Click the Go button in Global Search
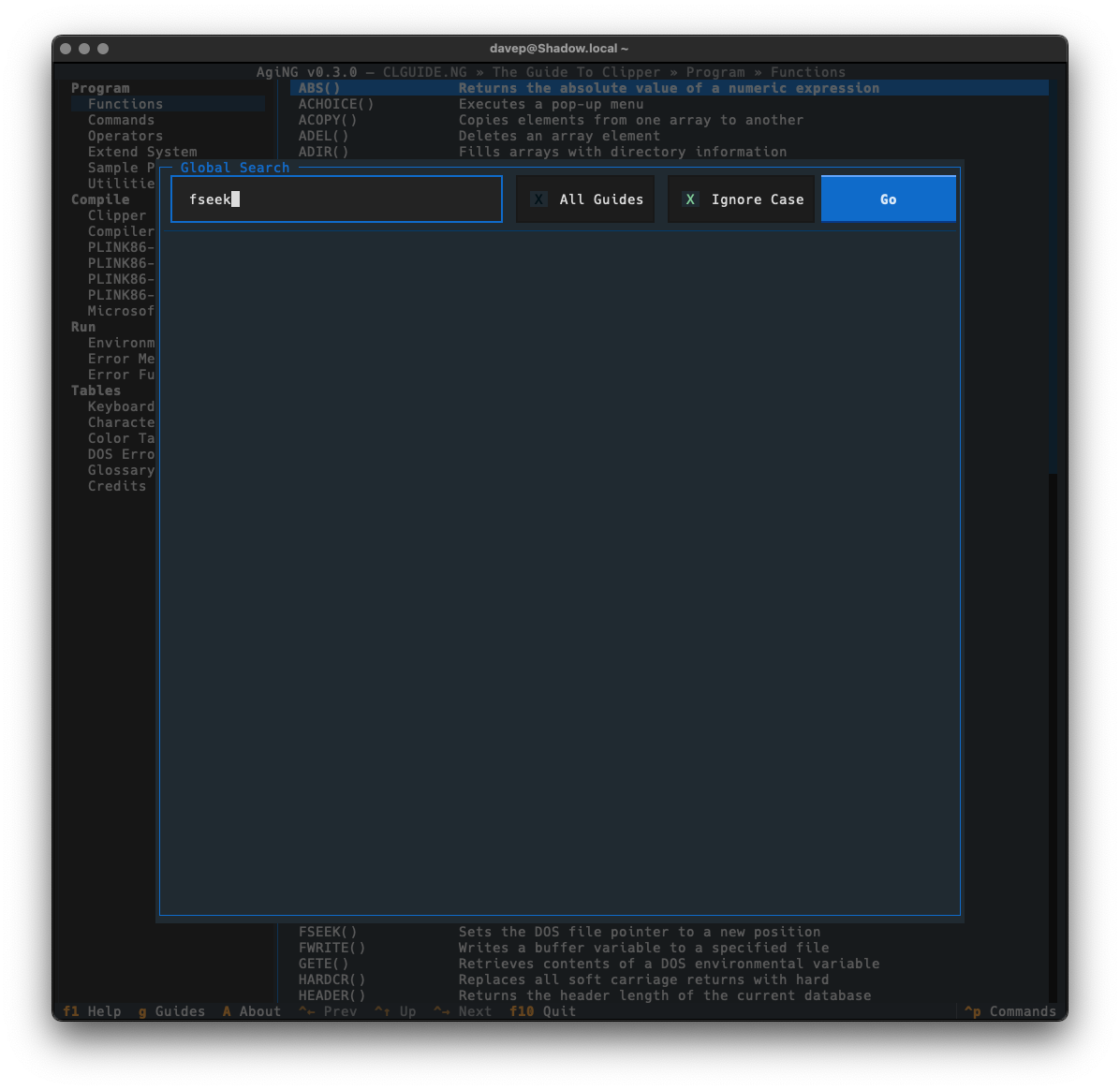This screenshot has height=1090, width=1120. point(887,199)
